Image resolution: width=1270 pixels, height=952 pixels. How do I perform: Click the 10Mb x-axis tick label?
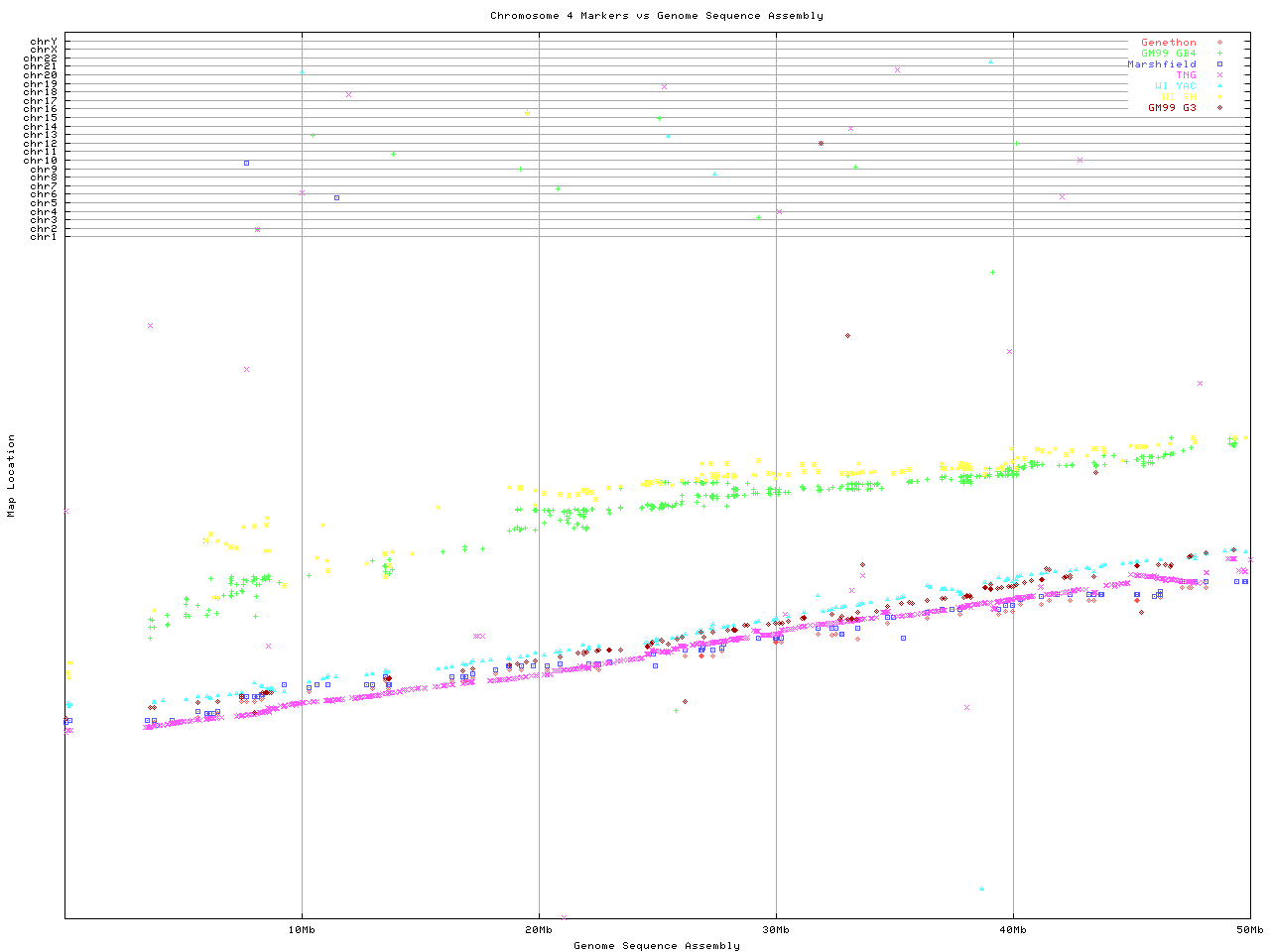(302, 930)
